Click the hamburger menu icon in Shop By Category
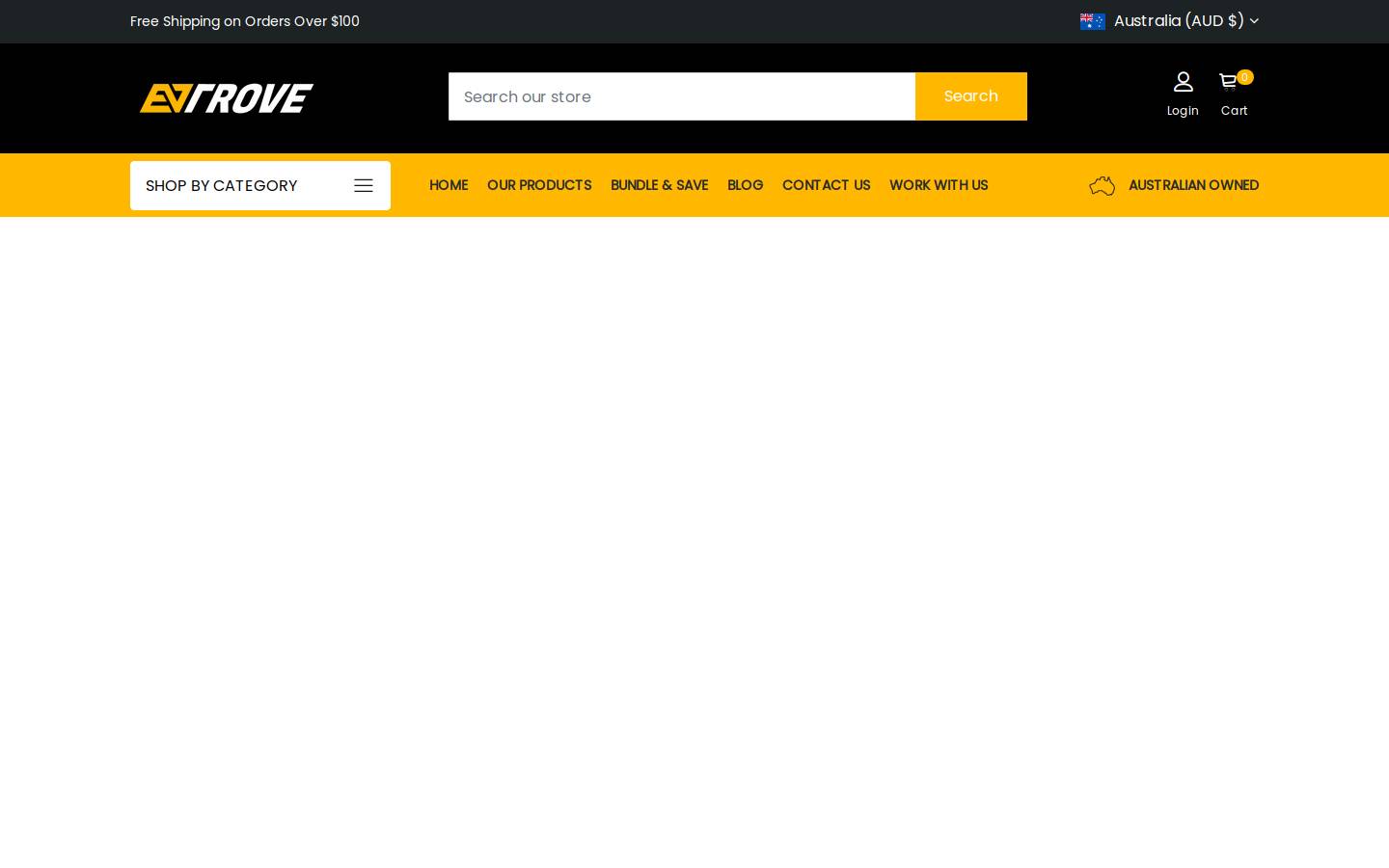 click(x=364, y=186)
